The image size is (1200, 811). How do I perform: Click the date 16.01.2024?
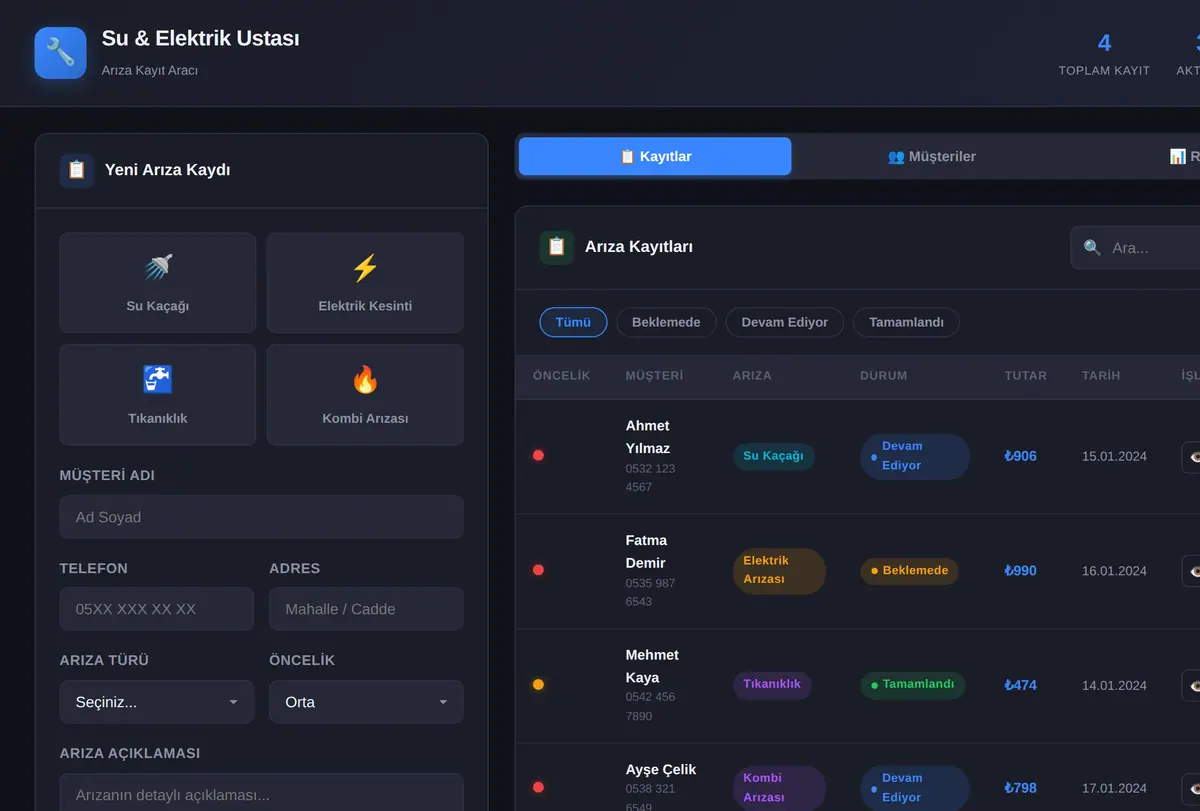pyautogui.click(x=1114, y=571)
